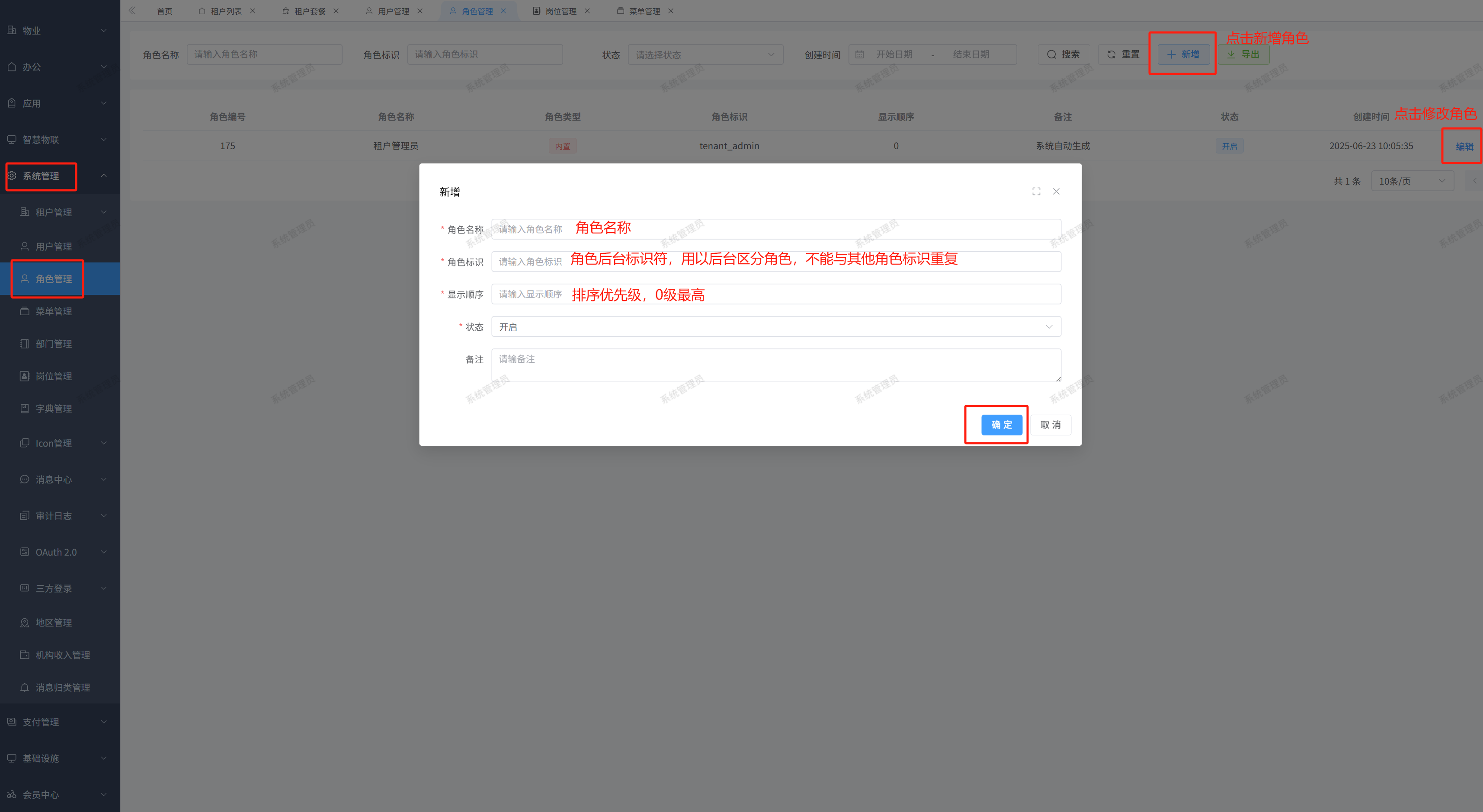This screenshot has height=812, width=1483.
Task: Click the 取消 button
Action: coord(1050,425)
